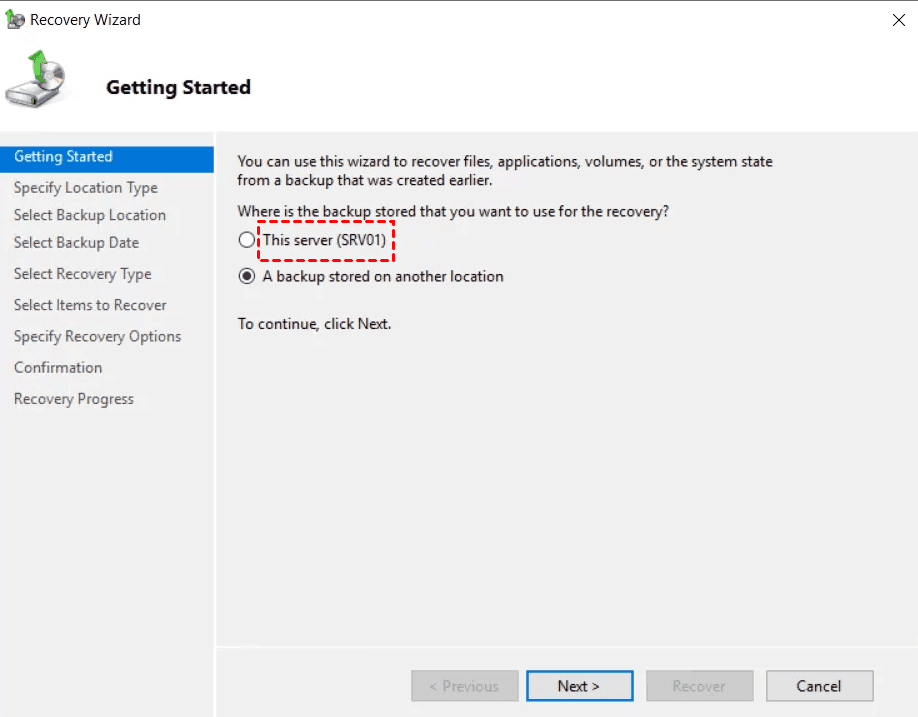This screenshot has width=918, height=717.
Task: Click the Cancel button
Action: pyautogui.click(x=819, y=686)
